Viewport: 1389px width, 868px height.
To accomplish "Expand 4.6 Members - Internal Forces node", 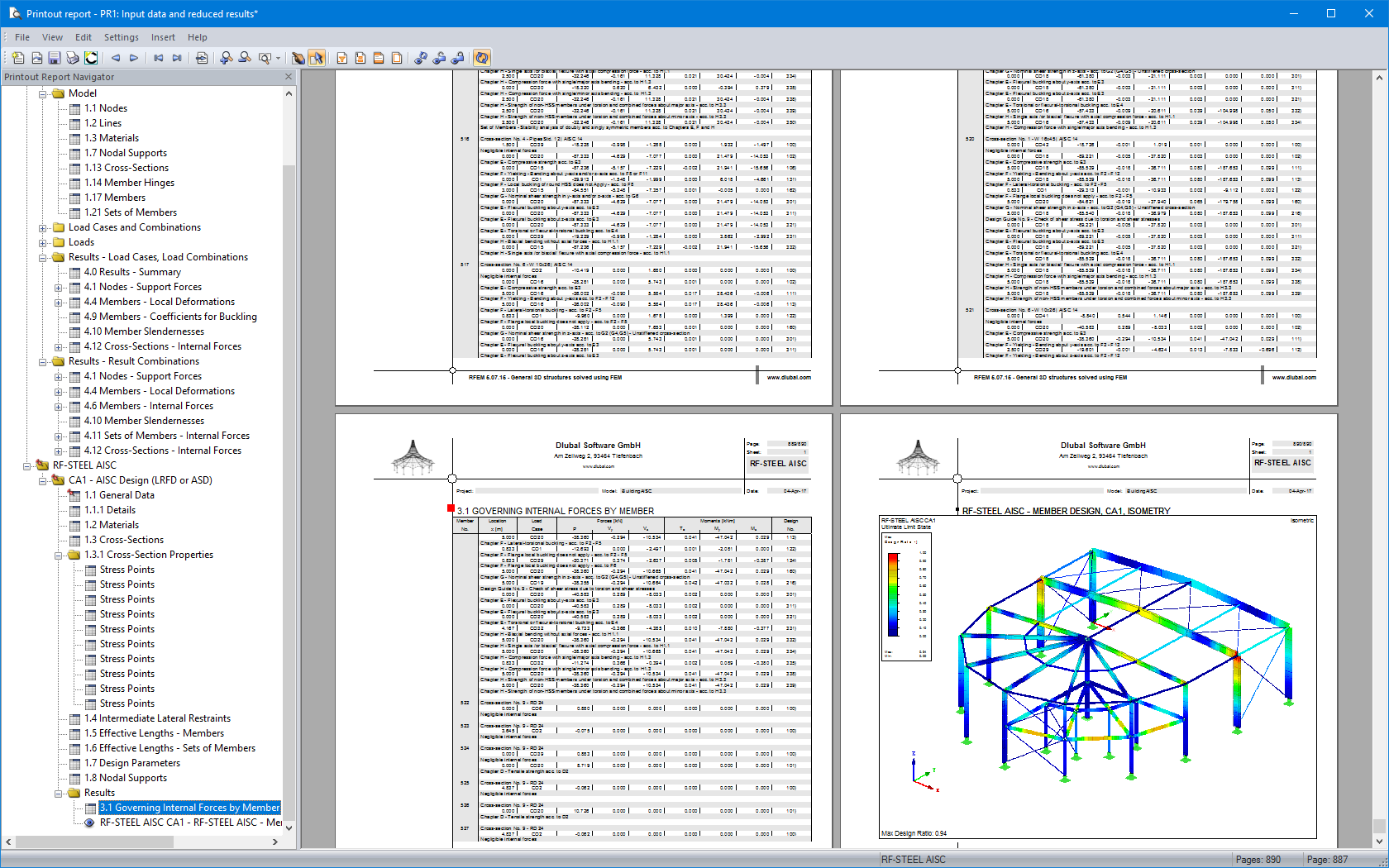I will pyautogui.click(x=58, y=406).
